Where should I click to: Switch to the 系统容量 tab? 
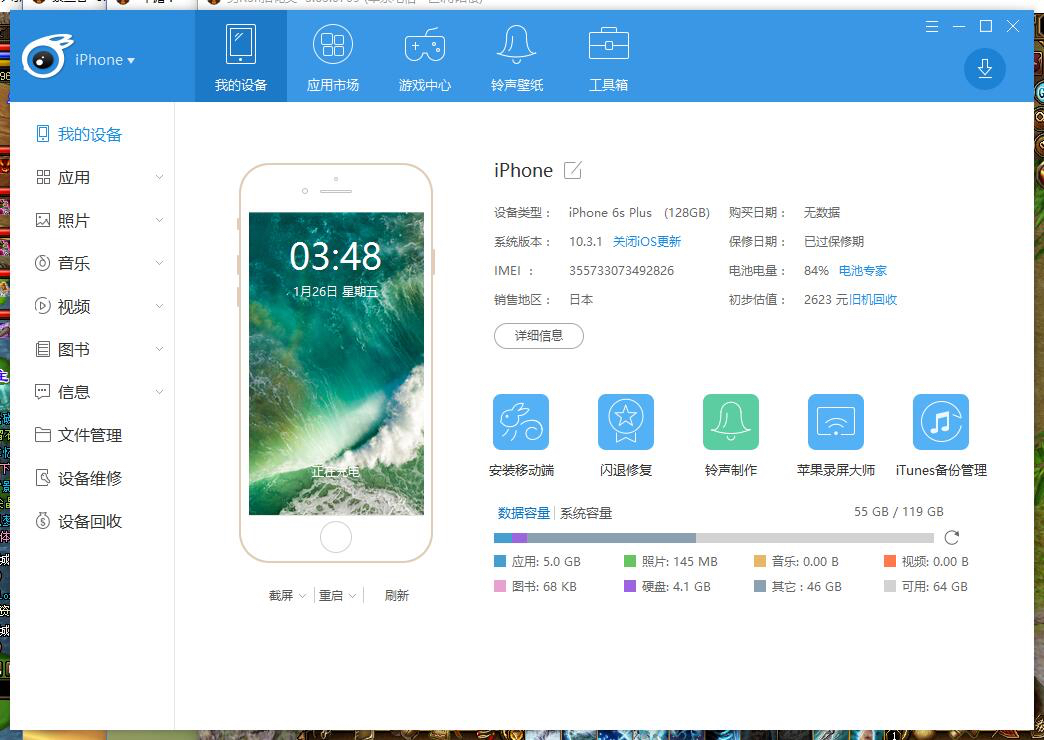(586, 513)
